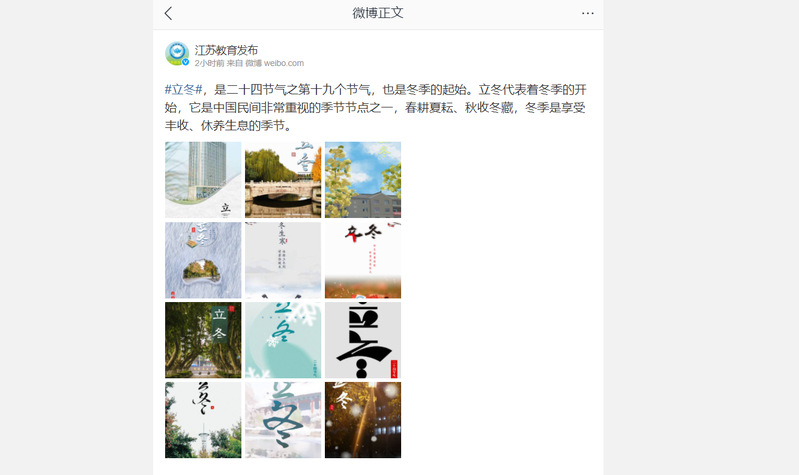Viewport: 799px width, 475px height.
Task: Open the #立冬# hashtag link
Action: [x=183, y=90]
